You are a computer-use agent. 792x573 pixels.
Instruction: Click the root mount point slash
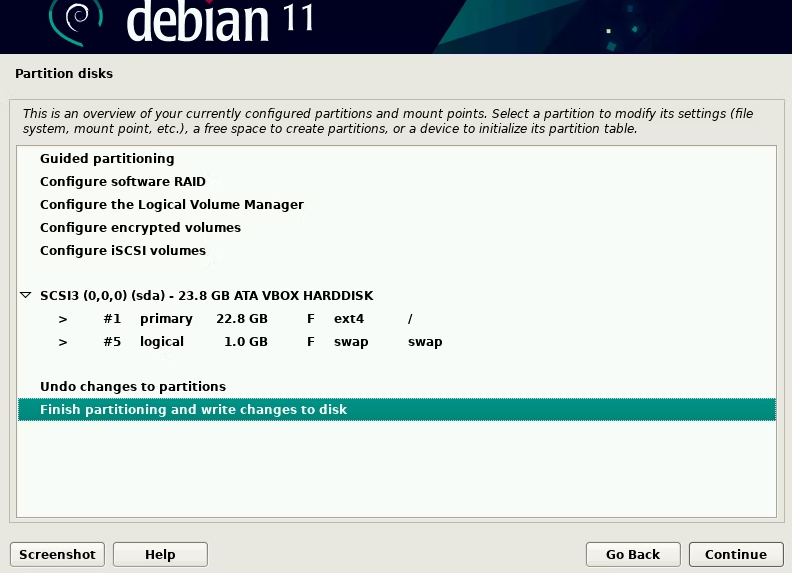(x=410, y=319)
